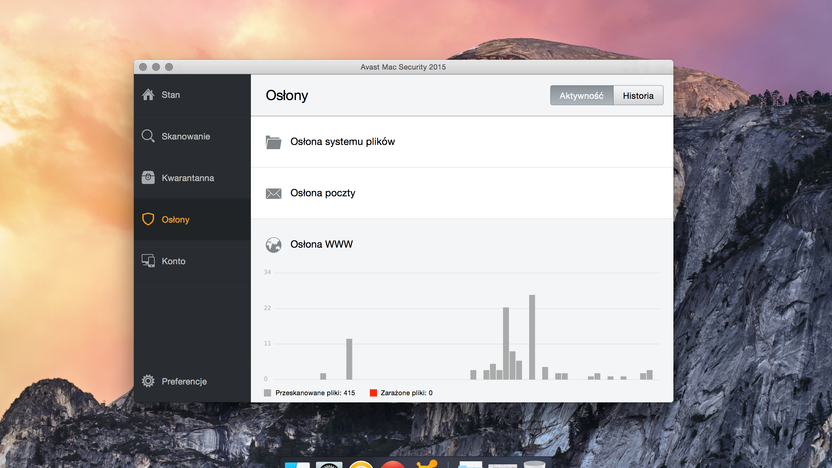832x468 pixels.
Task: Open the Konto section
Action: click(192, 261)
